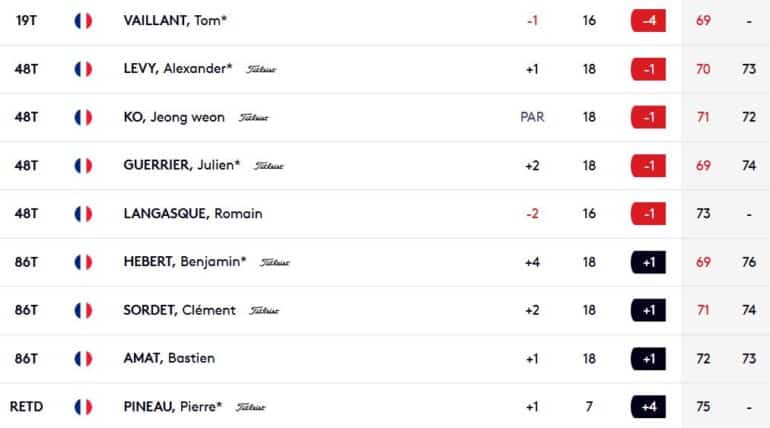Click the Titleist logo beside LEVY, Alexander
The width and height of the screenshot is (770, 428).
[x=261, y=69]
